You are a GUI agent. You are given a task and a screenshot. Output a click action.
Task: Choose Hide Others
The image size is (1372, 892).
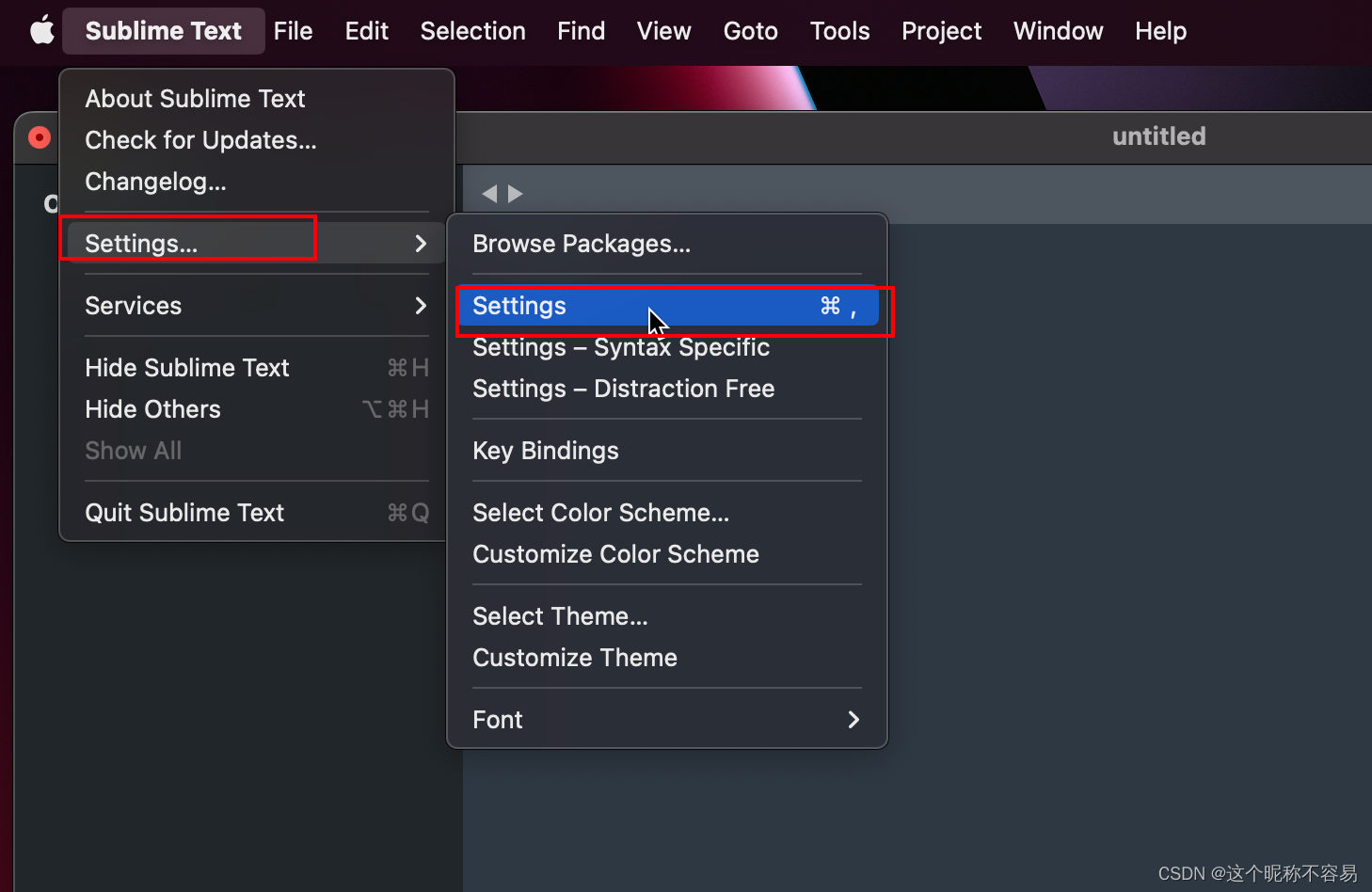coord(257,409)
